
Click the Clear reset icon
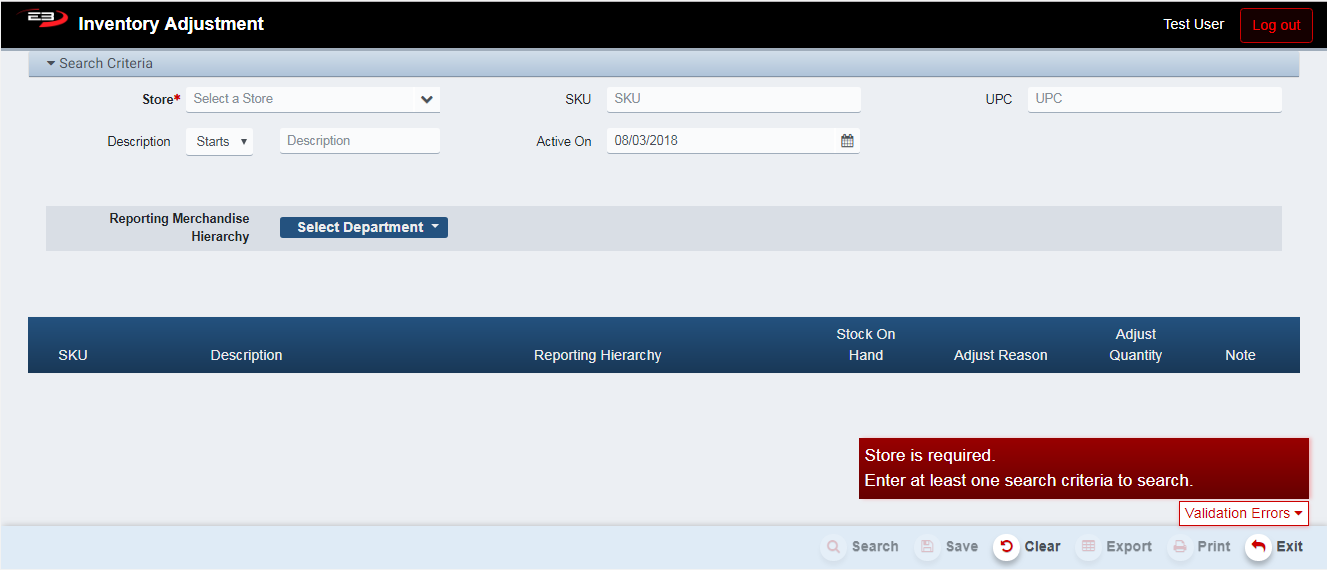(x=1006, y=547)
